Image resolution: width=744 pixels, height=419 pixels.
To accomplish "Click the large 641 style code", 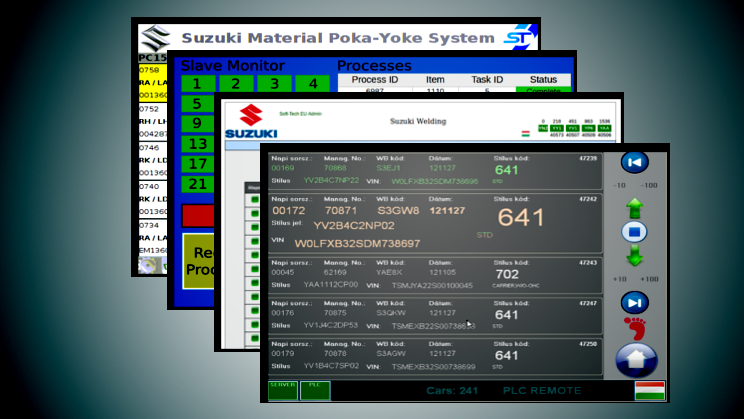I will [521, 217].
